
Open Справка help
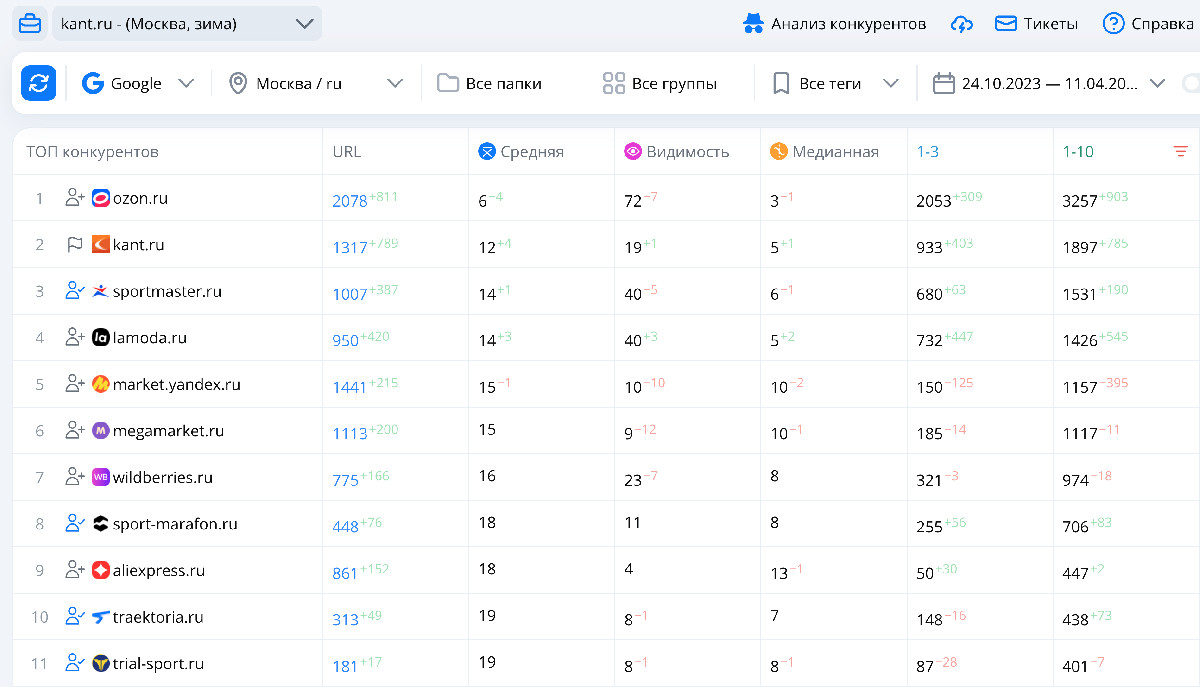coord(1147,24)
